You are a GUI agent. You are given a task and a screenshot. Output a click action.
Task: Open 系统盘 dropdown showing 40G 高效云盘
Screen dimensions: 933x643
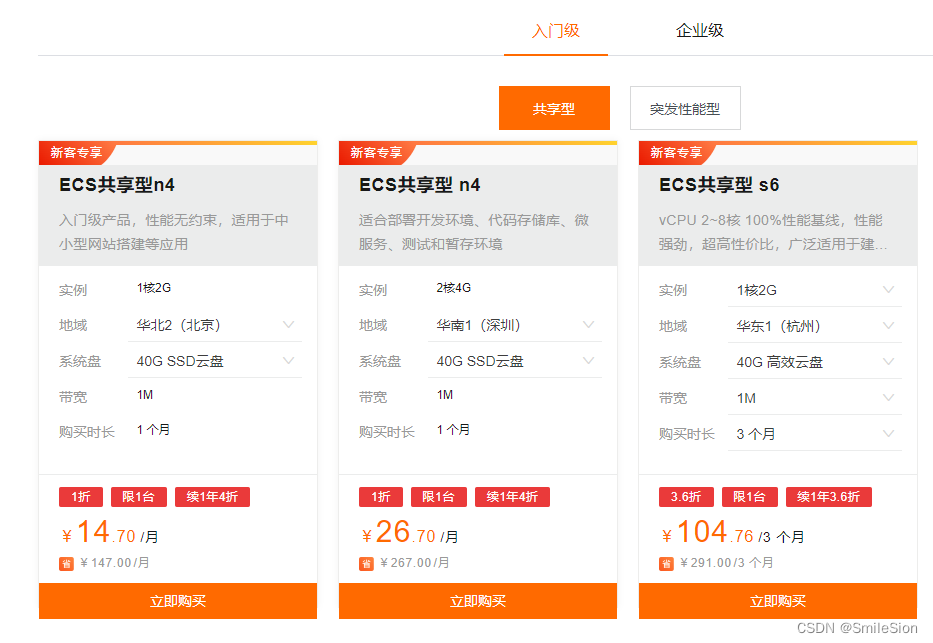point(815,362)
